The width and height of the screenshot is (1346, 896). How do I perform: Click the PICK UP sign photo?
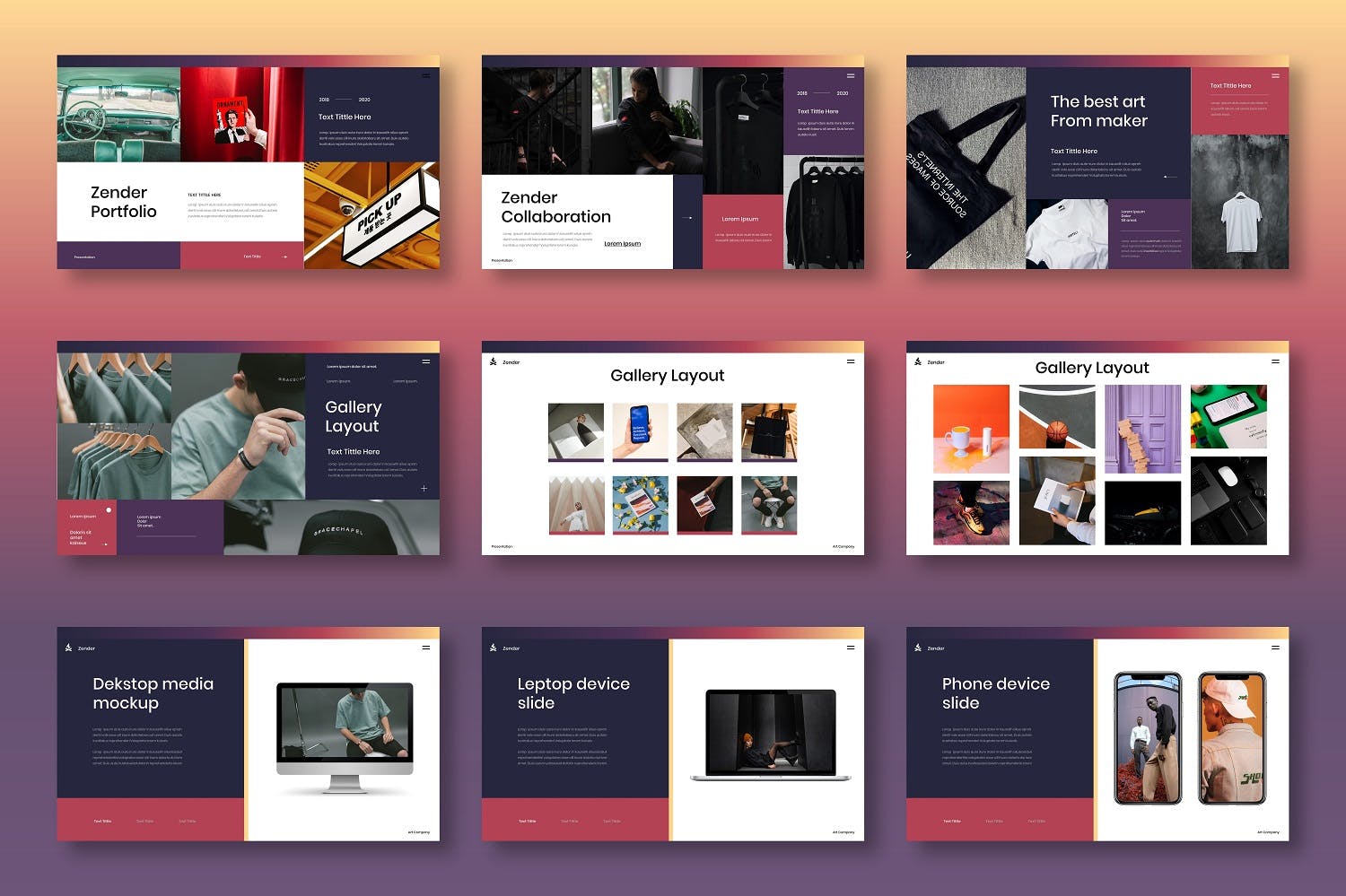click(371, 215)
